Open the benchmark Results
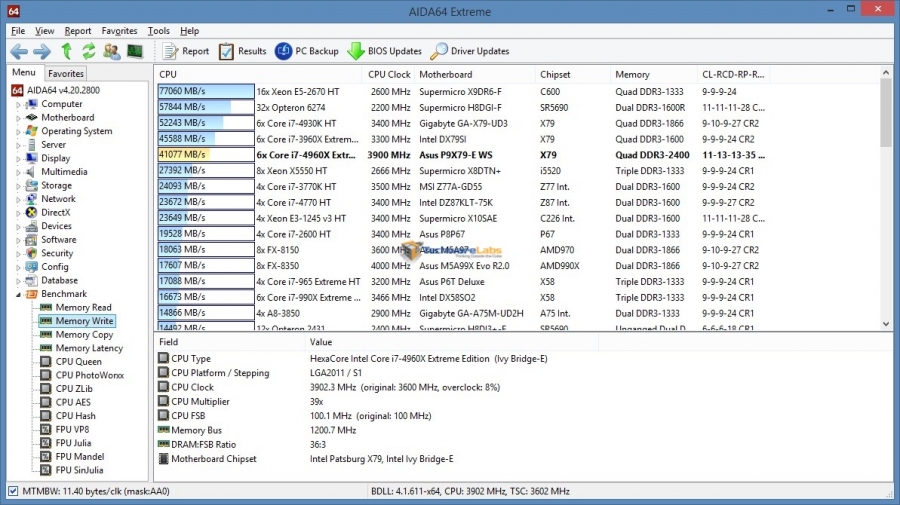This screenshot has width=900, height=505. pyautogui.click(x=242, y=51)
